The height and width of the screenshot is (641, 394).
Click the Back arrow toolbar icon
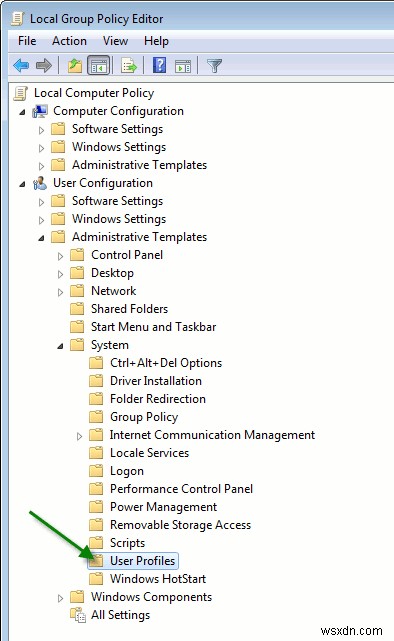(21, 65)
